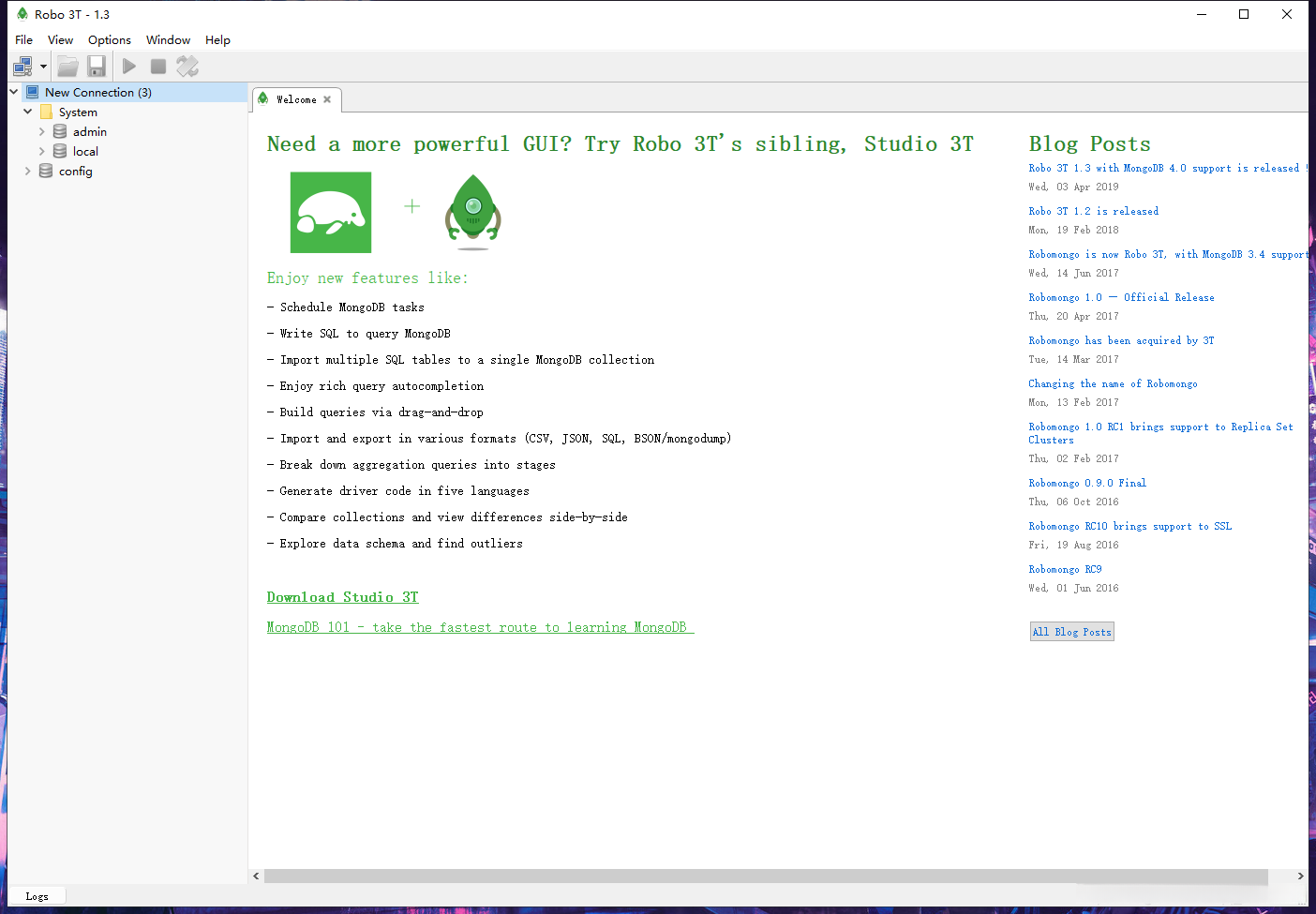Open blog post Robomongo 0.9.0 Final
The height and width of the screenshot is (914, 1316).
pyautogui.click(x=1087, y=484)
